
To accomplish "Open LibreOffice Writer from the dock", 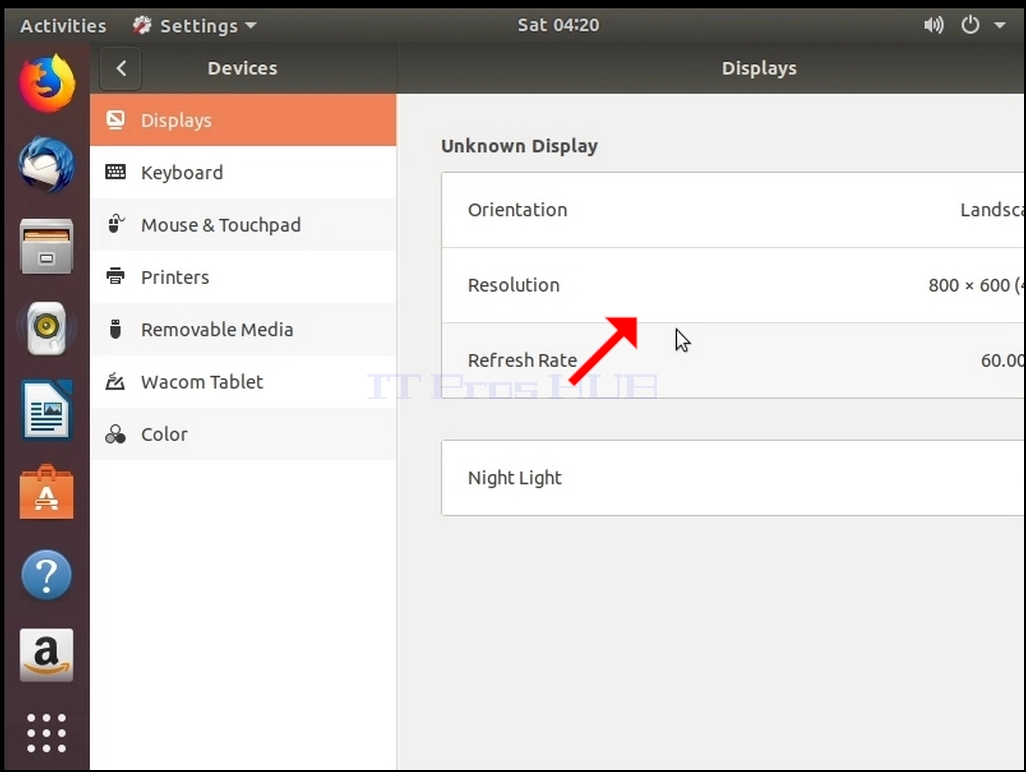I will coord(46,410).
